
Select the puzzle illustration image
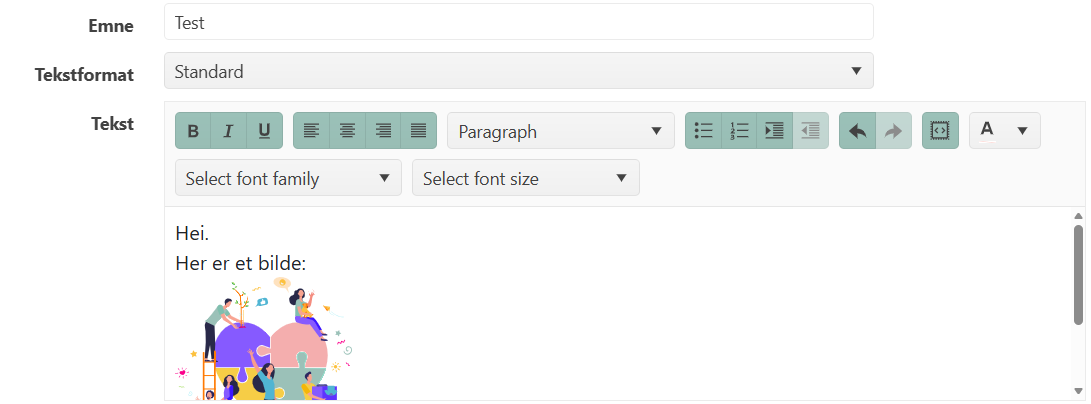click(264, 340)
